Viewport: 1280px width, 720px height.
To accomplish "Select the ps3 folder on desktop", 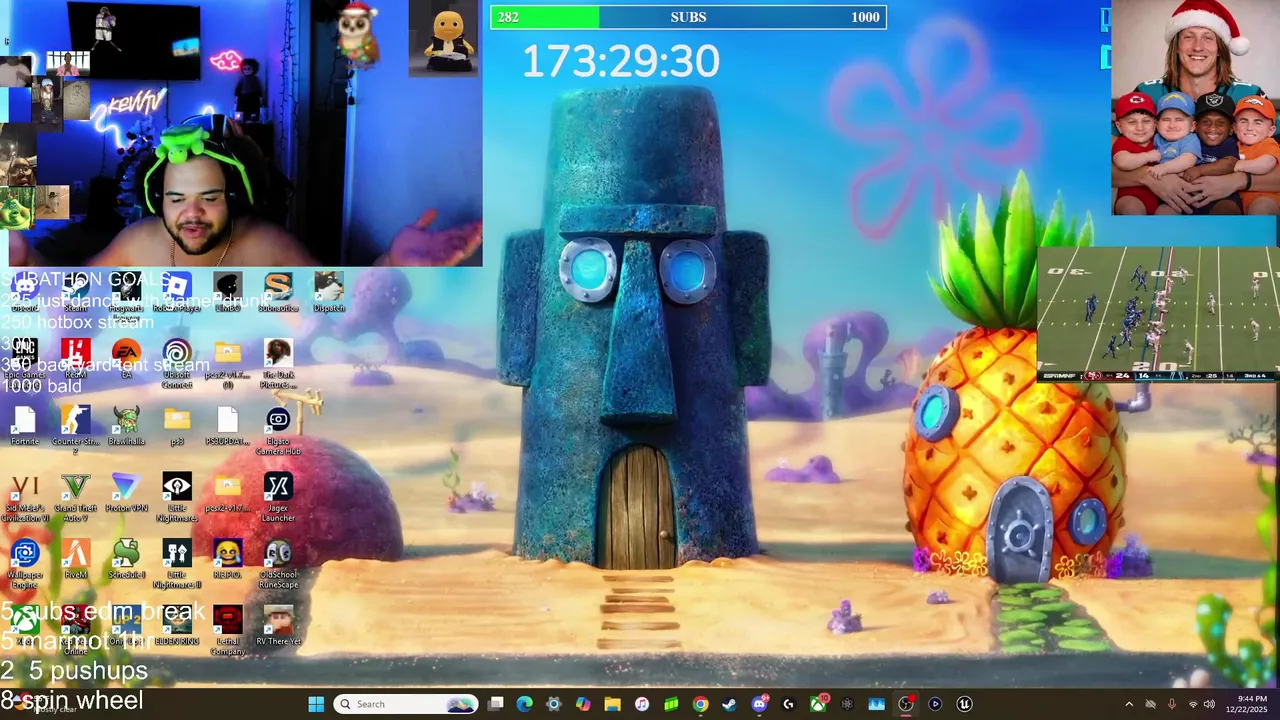I will click(177, 426).
